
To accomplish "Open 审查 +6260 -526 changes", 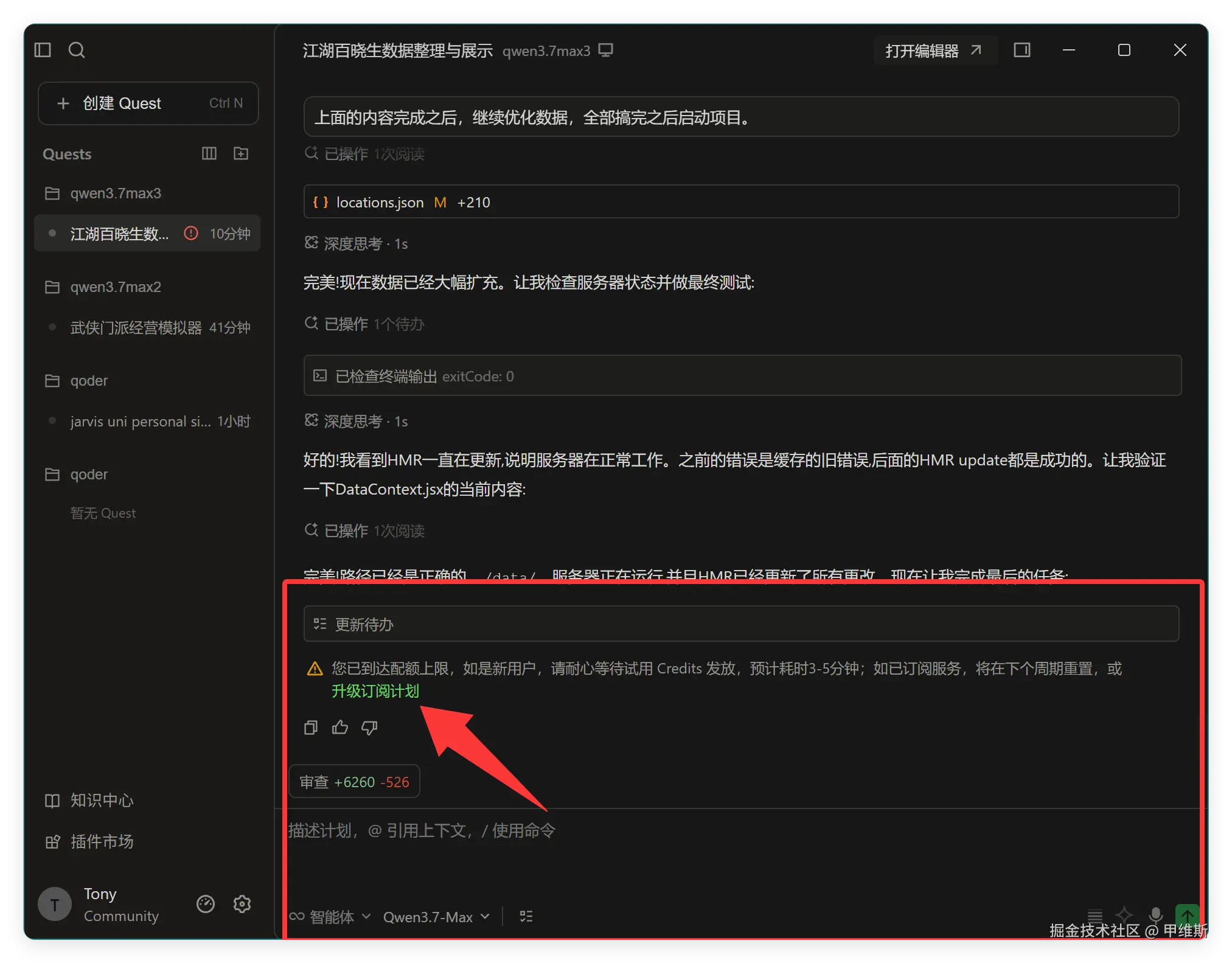I will click(355, 782).
